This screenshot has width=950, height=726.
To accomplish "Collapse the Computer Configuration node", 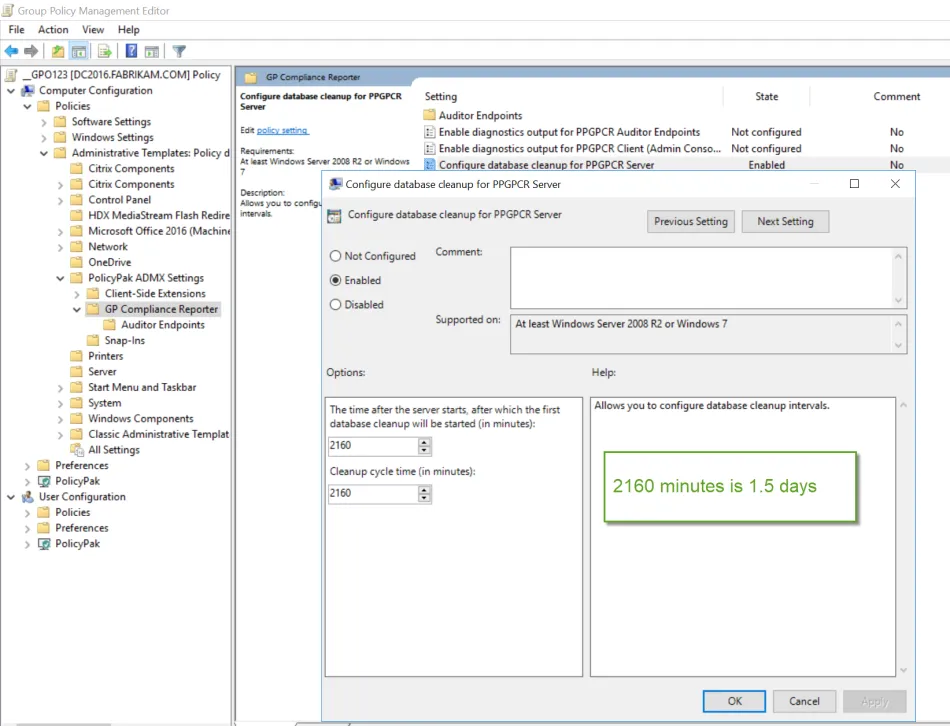I will click(11, 91).
